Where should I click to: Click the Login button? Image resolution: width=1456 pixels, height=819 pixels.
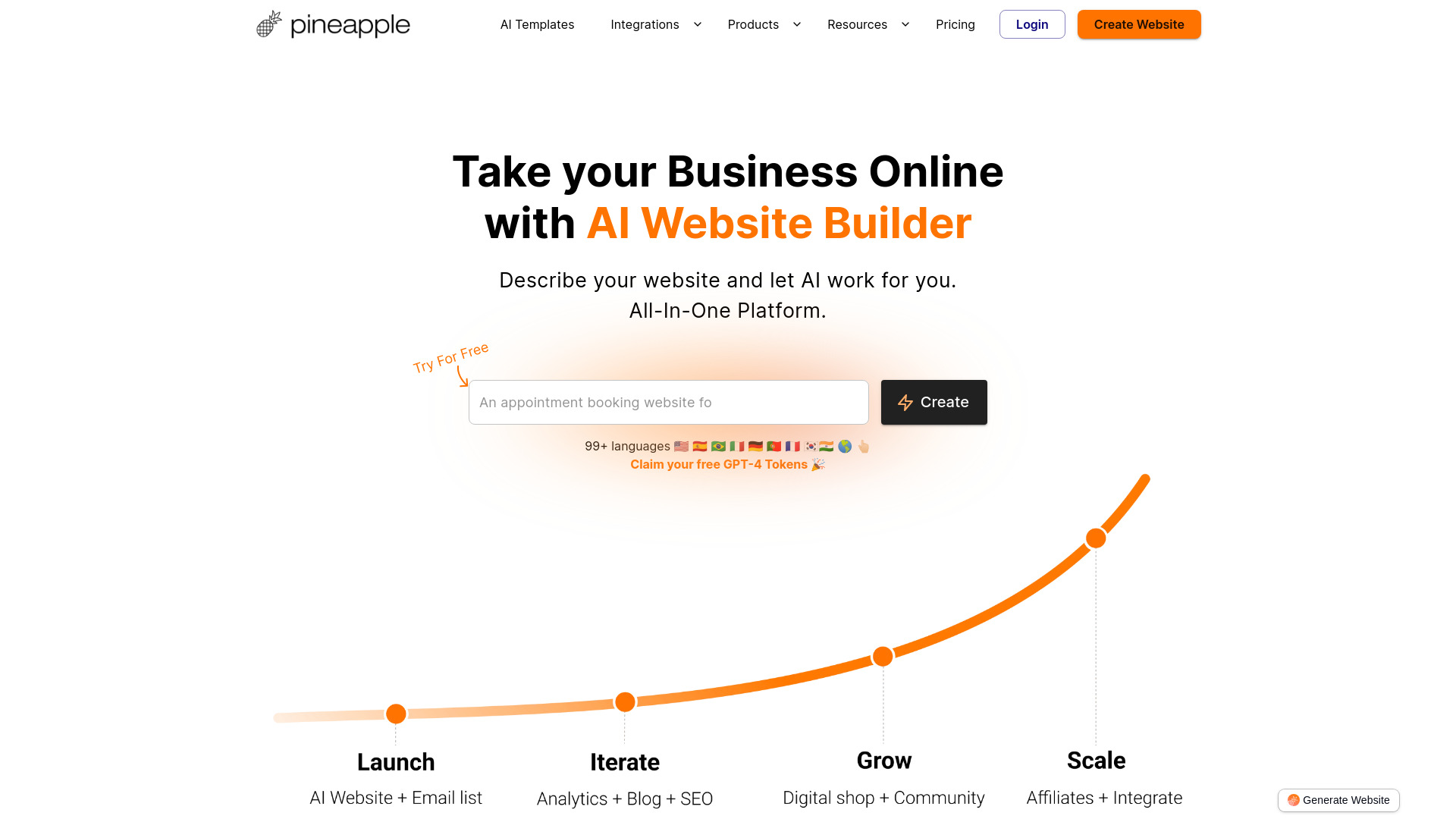(1032, 24)
